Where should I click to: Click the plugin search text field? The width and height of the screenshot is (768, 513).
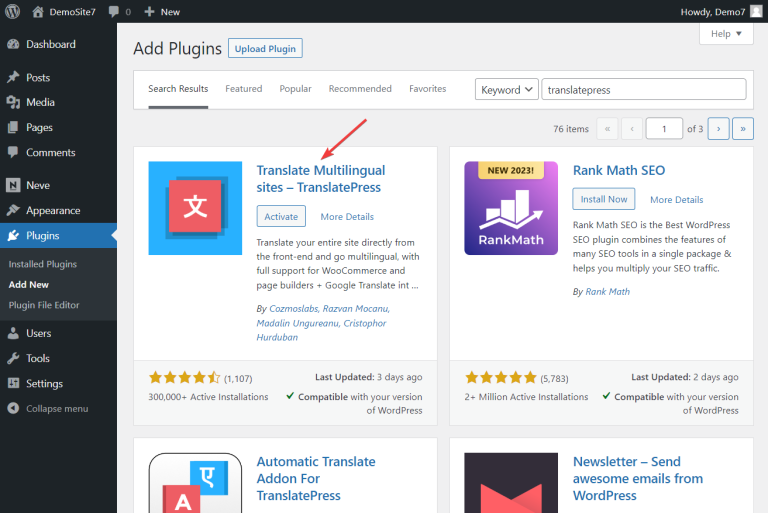643,90
